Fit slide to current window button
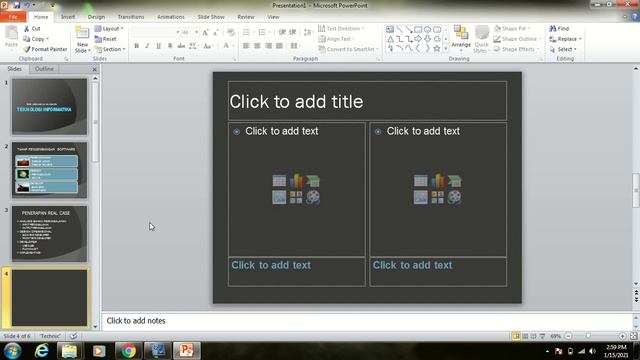 coord(633,336)
